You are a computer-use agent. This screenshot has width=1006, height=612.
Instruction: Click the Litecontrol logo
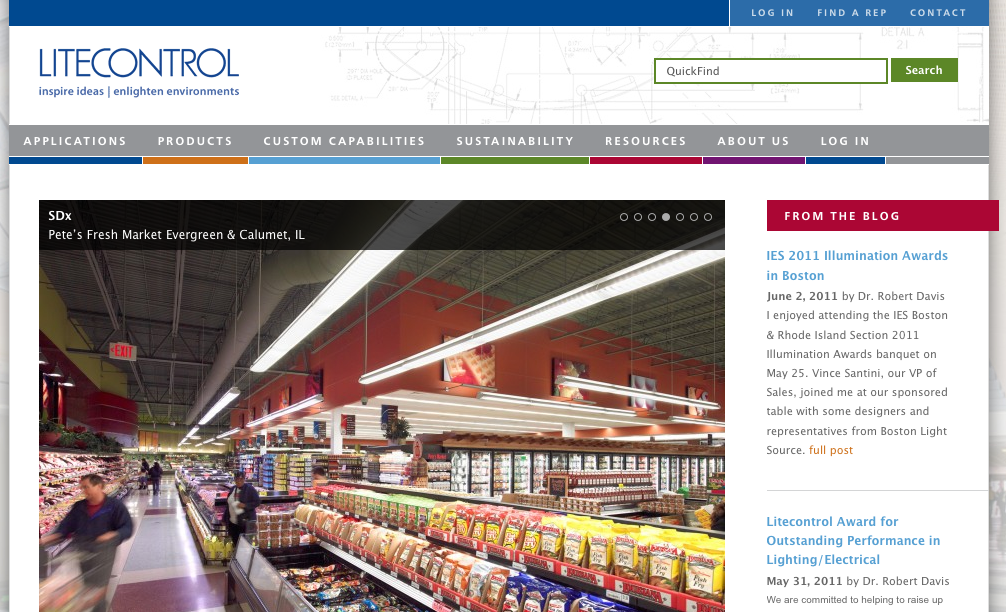(x=139, y=72)
